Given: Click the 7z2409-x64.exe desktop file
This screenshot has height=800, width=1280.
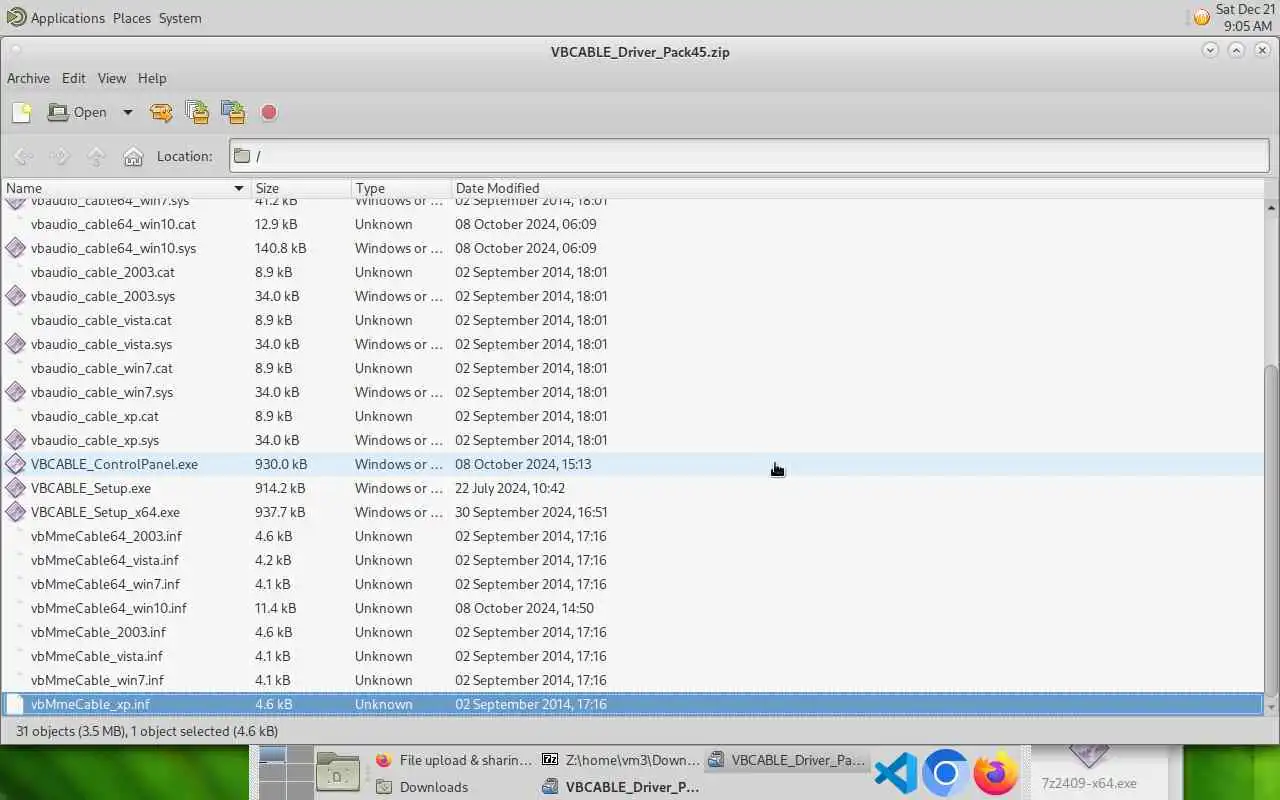Looking at the screenshot, I should [x=1089, y=772].
